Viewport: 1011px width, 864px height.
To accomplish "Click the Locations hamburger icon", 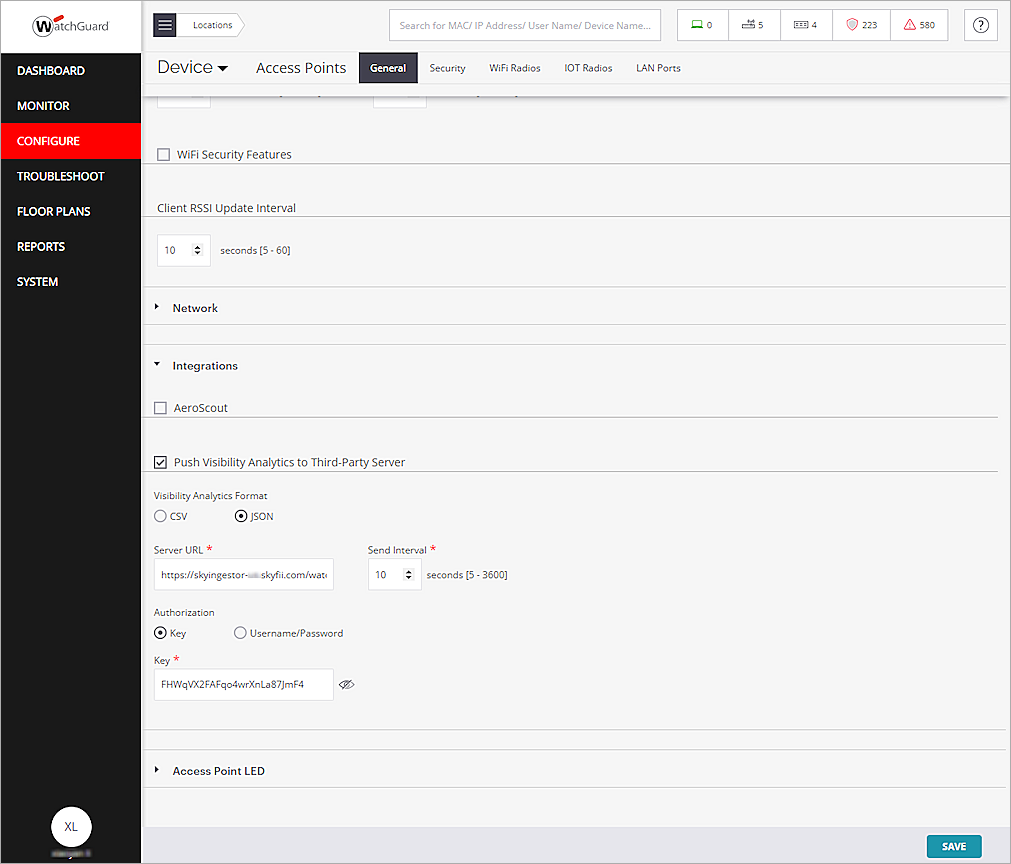I will click(164, 25).
